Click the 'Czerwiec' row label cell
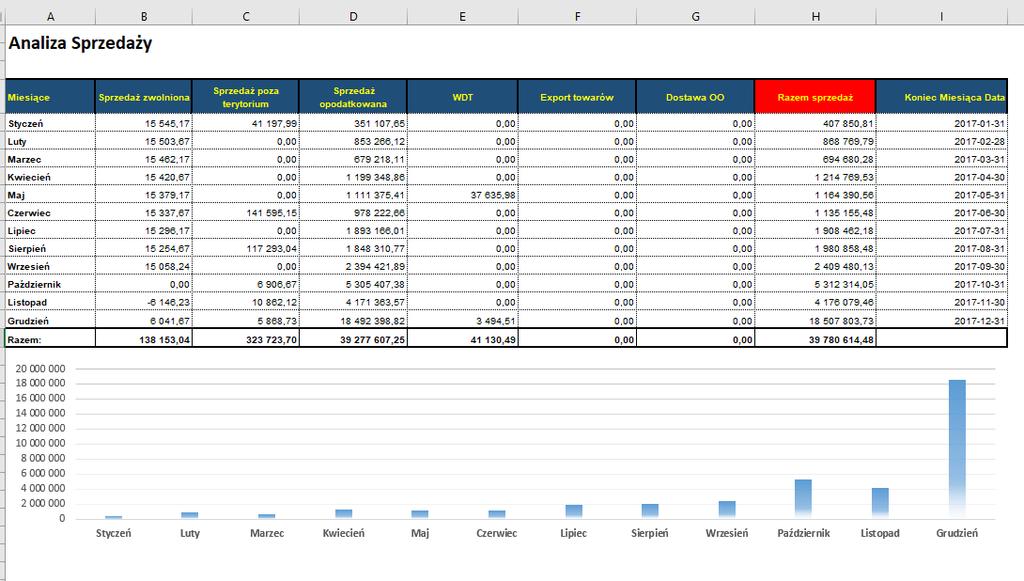The width and height of the screenshot is (1024, 581). 50,213
